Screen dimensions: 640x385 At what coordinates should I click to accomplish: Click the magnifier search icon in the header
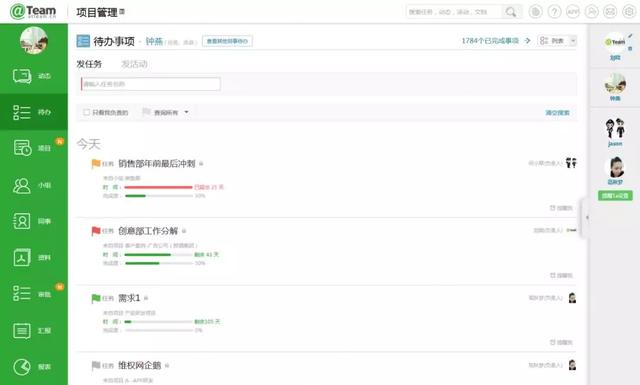click(x=511, y=12)
